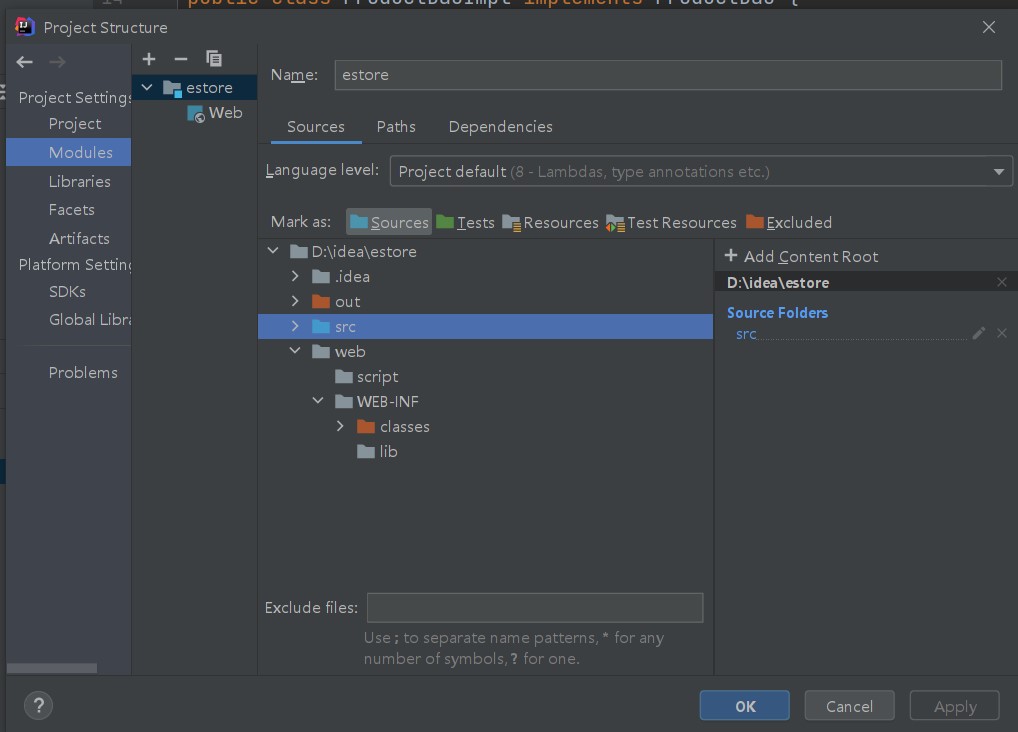Image resolution: width=1018 pixels, height=732 pixels.
Task: Open SDKs platform settings
Action: 67,292
